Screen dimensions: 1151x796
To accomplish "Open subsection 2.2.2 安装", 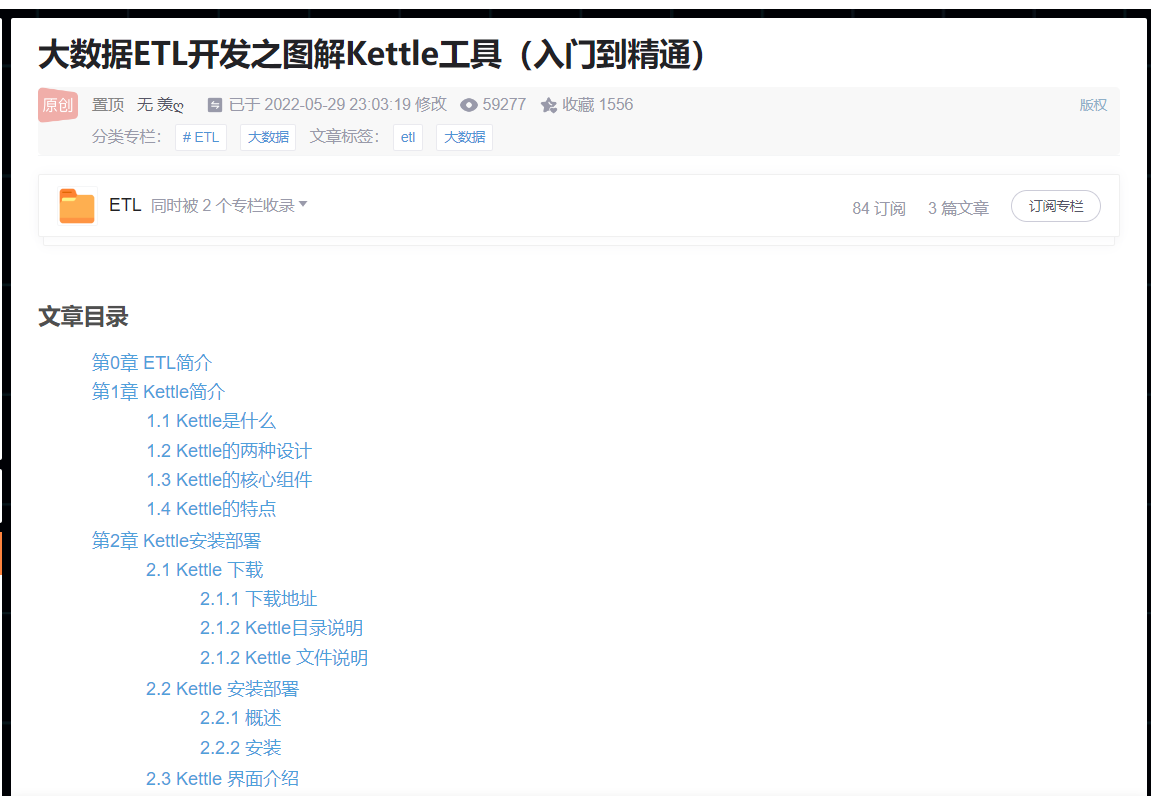I will tap(241, 748).
